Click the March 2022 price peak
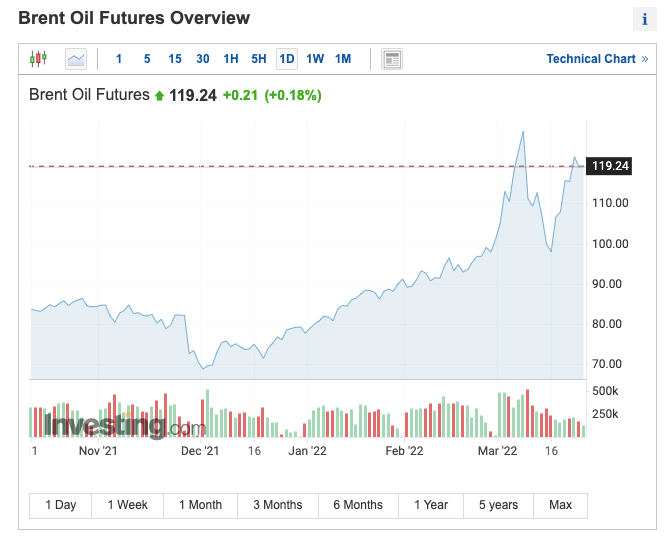670x542 pixels. pos(522,131)
